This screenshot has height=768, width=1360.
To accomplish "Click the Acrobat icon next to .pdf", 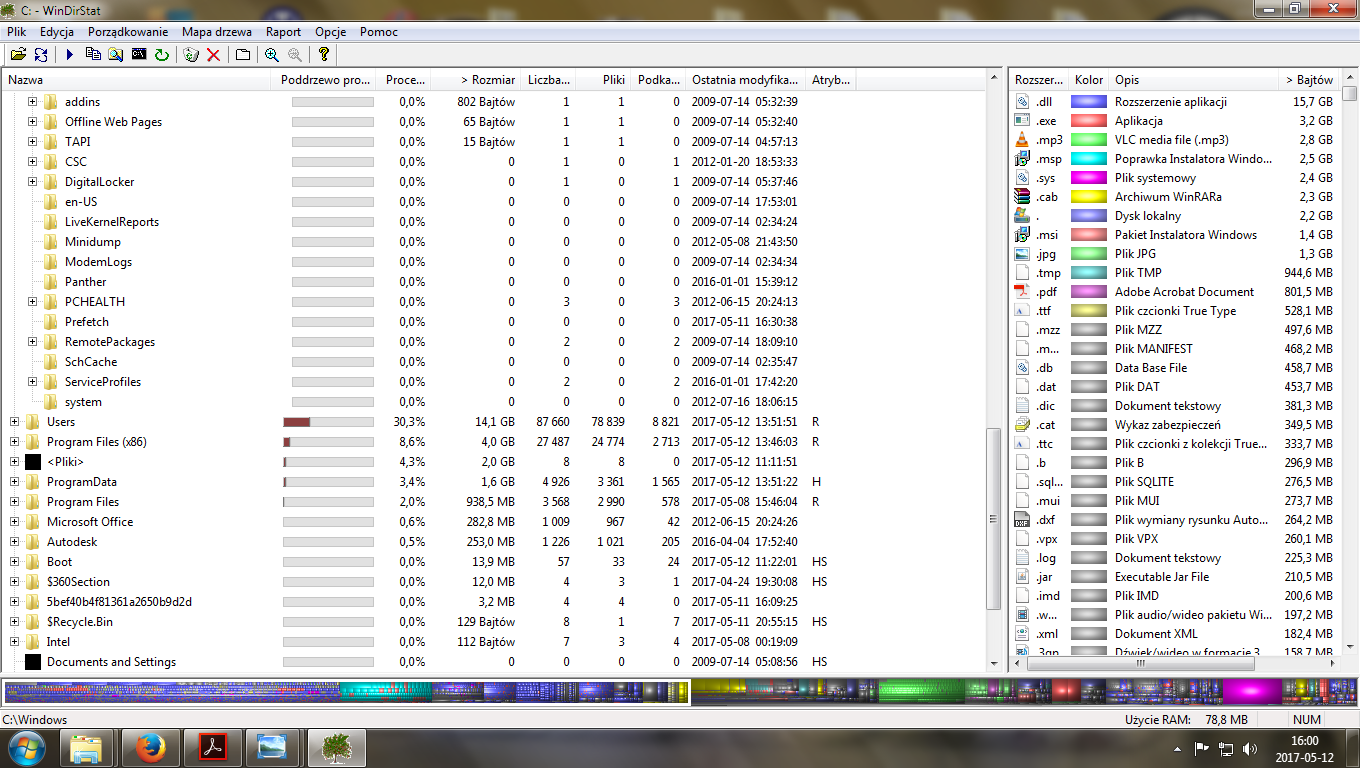I will click(x=1022, y=292).
